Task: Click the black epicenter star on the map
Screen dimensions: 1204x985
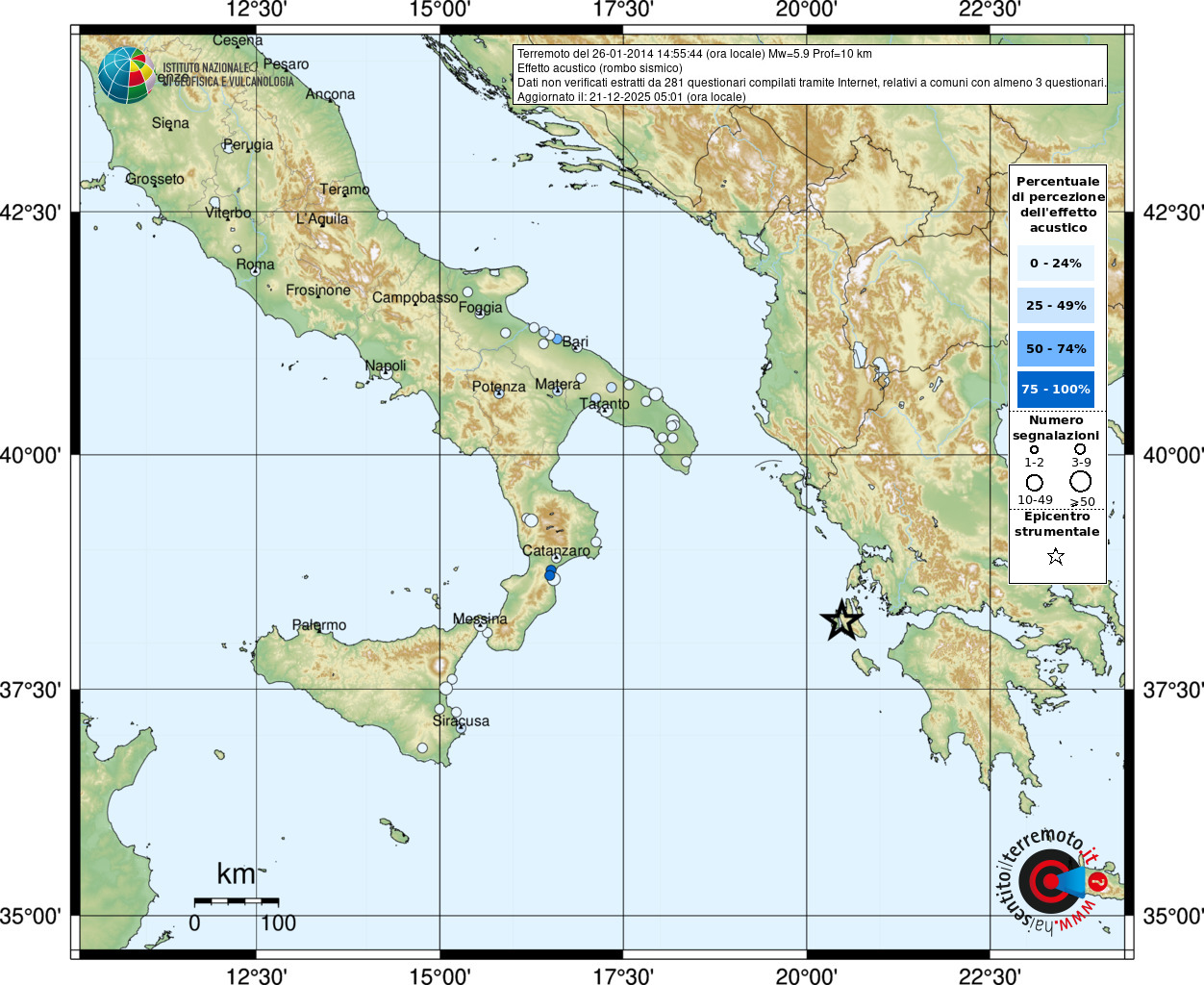Action: (841, 620)
